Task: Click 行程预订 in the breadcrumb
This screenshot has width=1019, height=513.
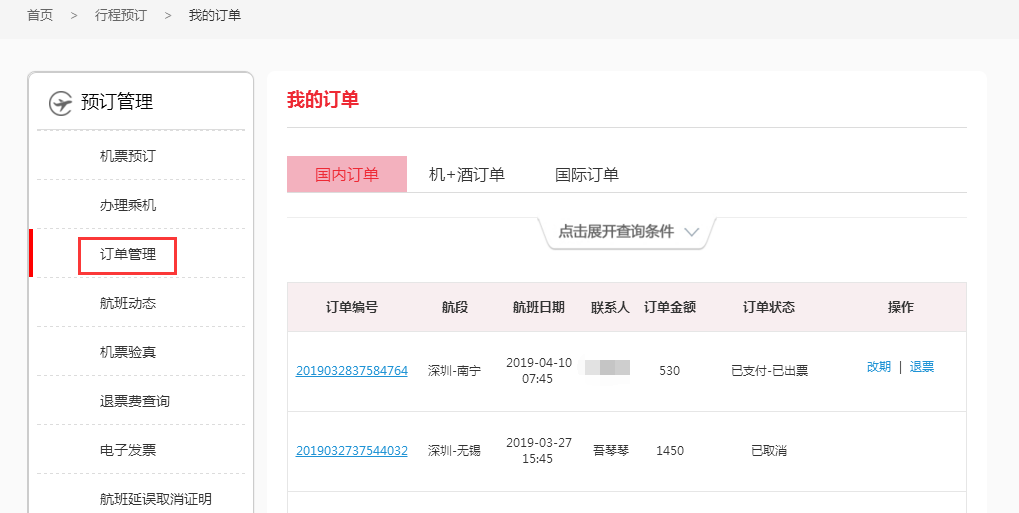Action: click(x=120, y=15)
